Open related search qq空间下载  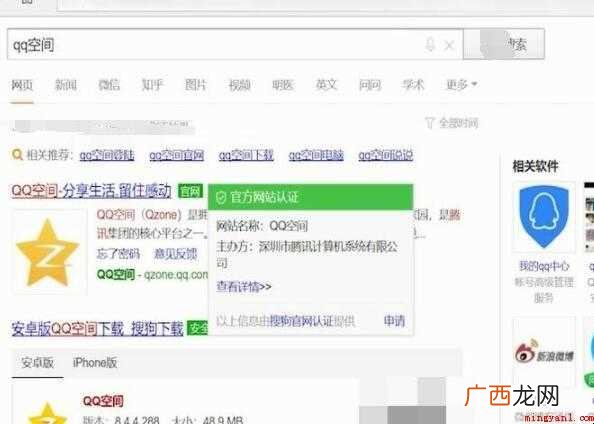[246, 155]
